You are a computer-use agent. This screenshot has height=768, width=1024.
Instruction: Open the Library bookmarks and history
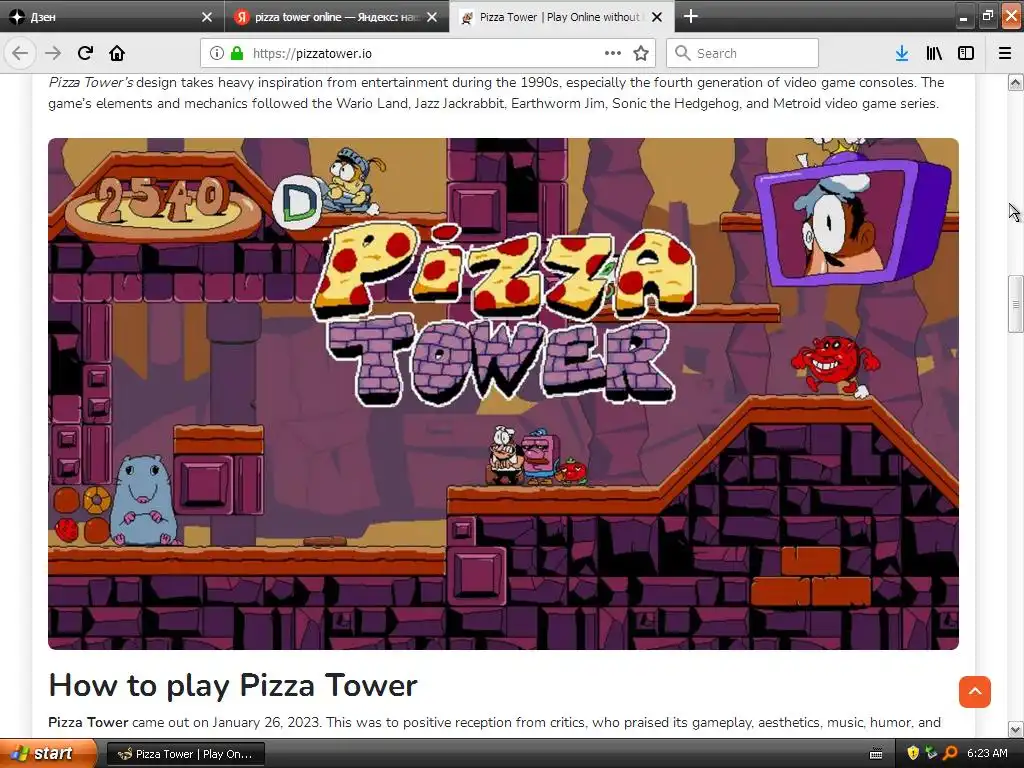(934, 54)
